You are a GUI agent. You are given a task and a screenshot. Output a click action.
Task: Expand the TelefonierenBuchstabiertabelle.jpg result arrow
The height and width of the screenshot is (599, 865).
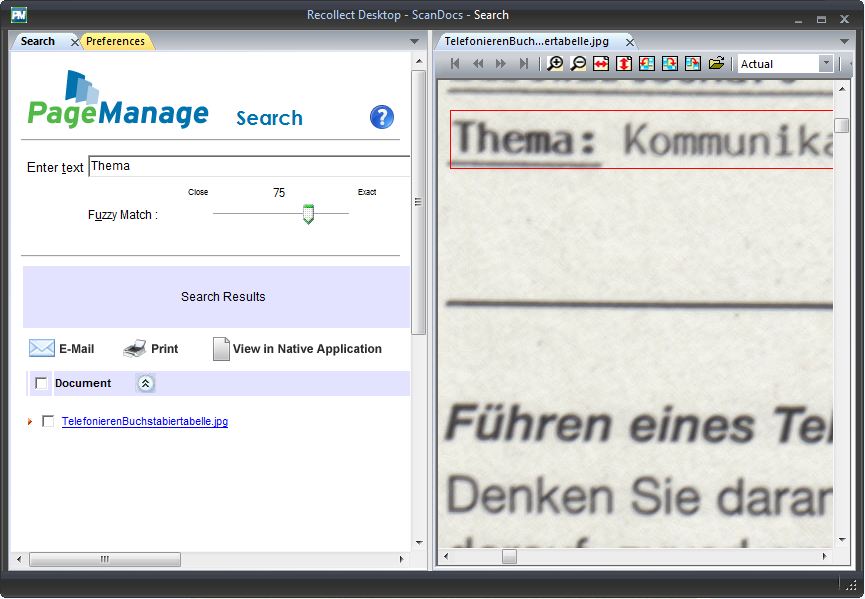point(30,422)
